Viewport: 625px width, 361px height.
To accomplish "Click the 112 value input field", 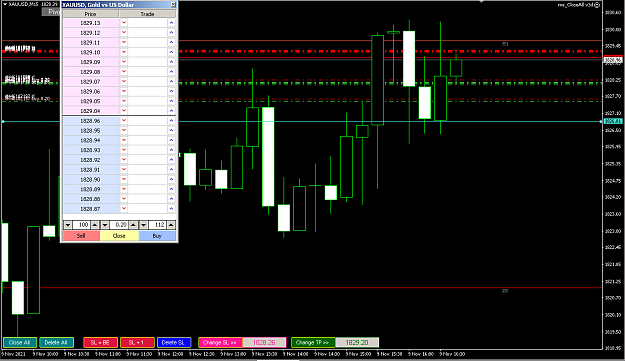I will pyautogui.click(x=157, y=225).
